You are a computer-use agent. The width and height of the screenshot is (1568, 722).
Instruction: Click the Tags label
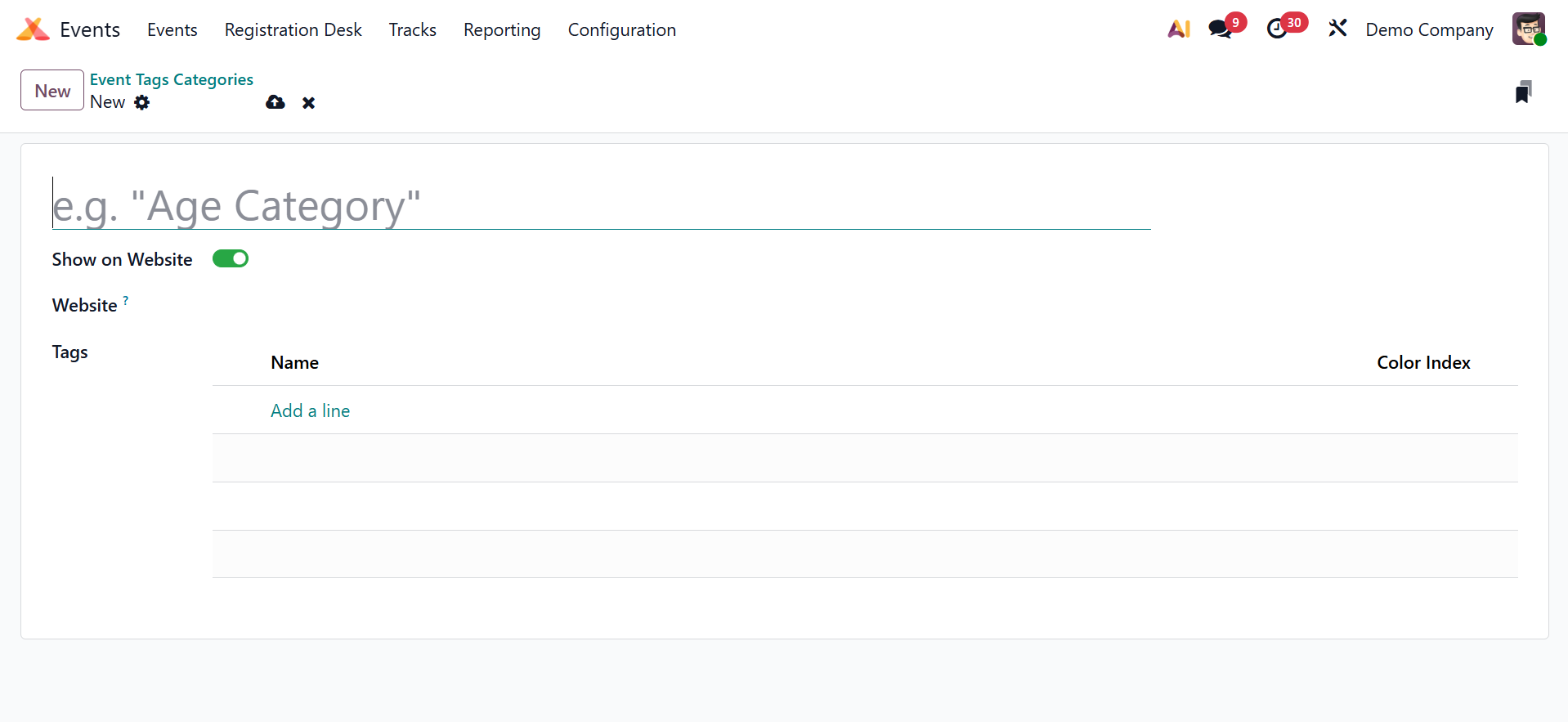(70, 352)
